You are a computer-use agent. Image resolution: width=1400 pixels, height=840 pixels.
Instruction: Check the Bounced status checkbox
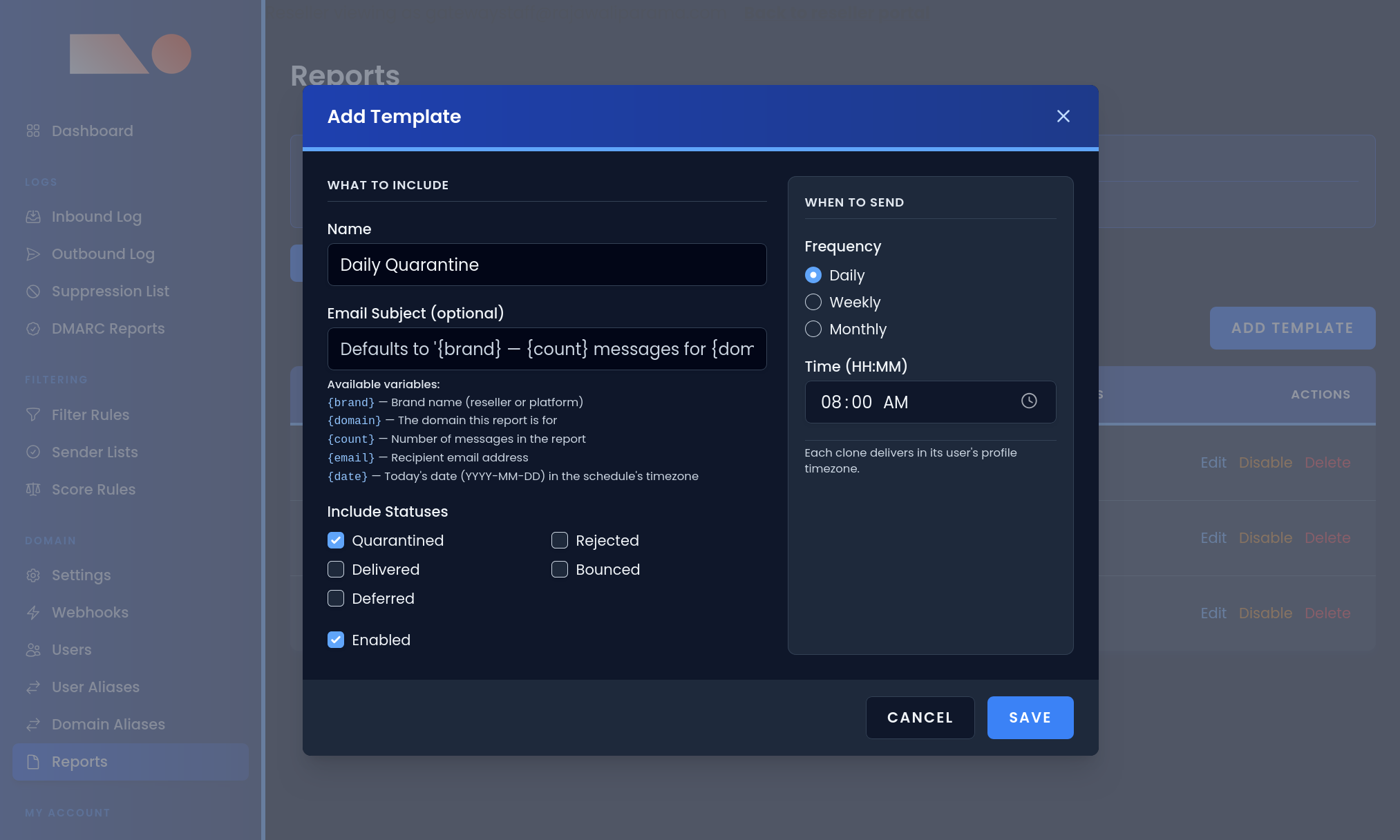click(560, 569)
